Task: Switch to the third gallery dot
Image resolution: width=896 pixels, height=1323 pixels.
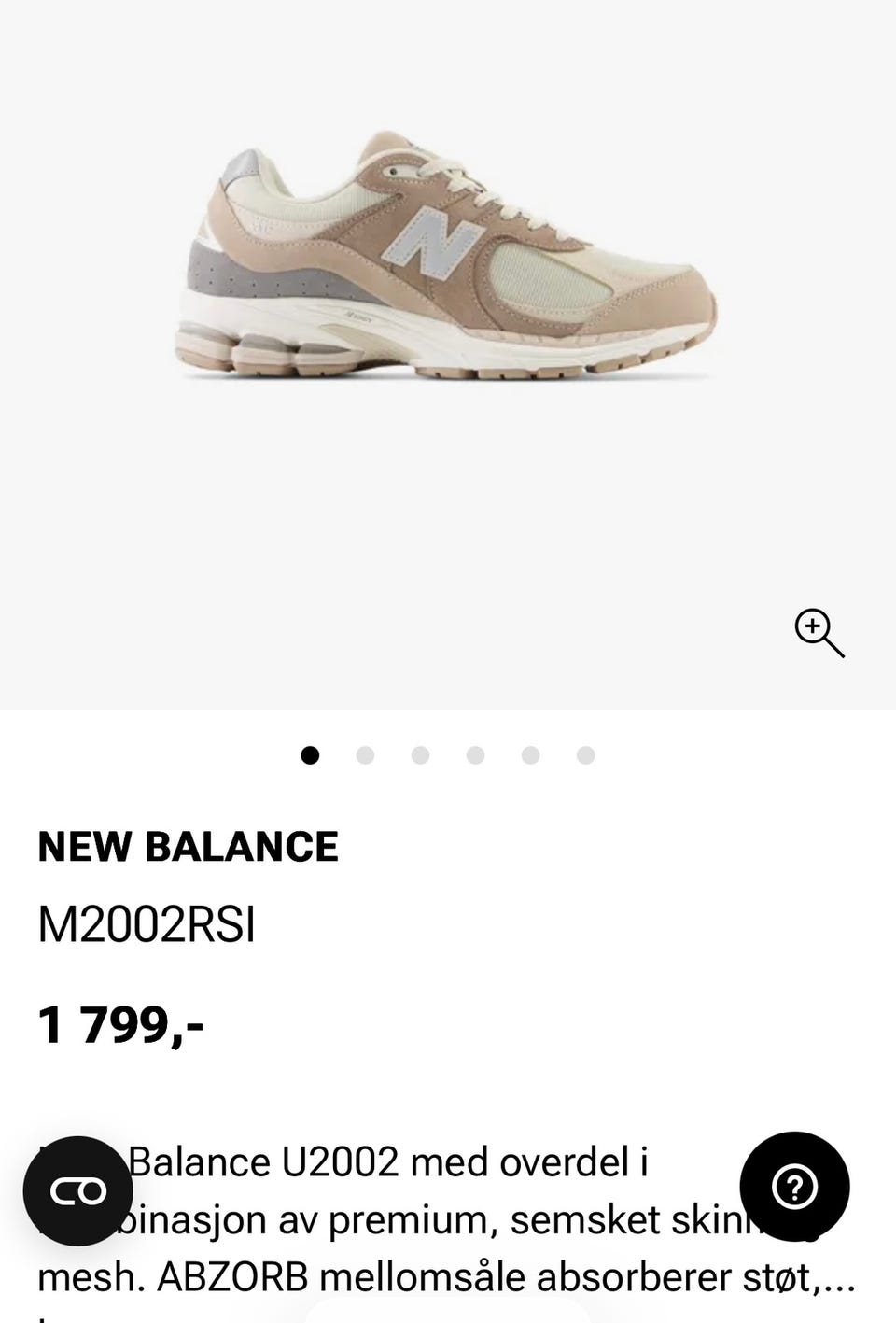Action: (x=420, y=755)
